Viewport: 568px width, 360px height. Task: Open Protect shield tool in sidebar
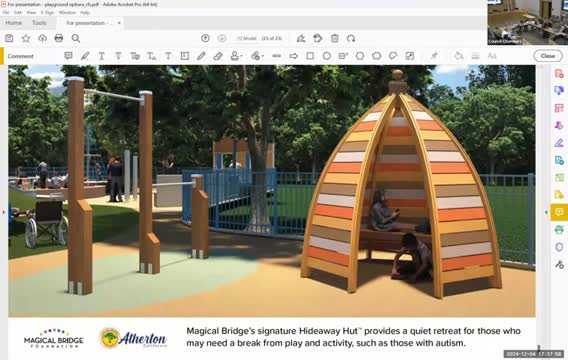point(559,247)
